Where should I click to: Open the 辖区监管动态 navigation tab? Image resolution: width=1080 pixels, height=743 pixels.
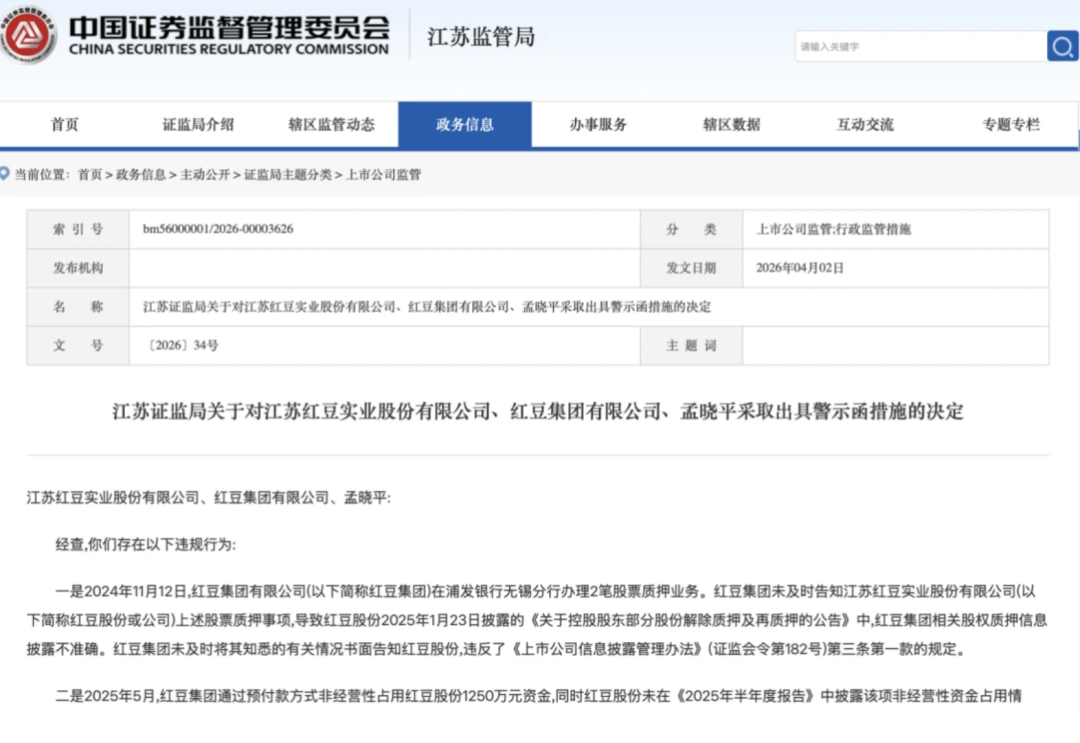coord(331,125)
